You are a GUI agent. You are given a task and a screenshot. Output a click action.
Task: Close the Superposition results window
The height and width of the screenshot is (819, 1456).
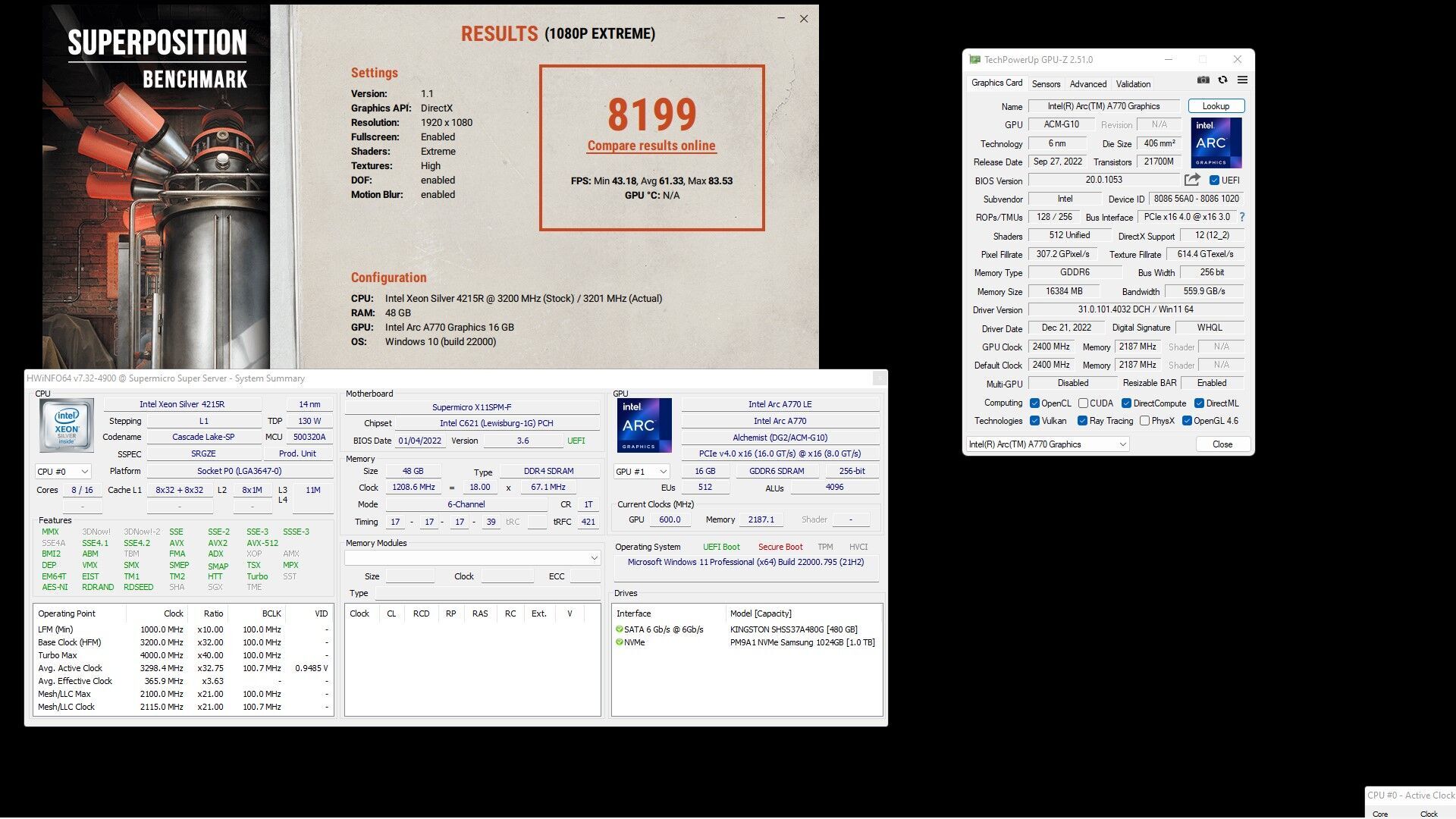804,18
